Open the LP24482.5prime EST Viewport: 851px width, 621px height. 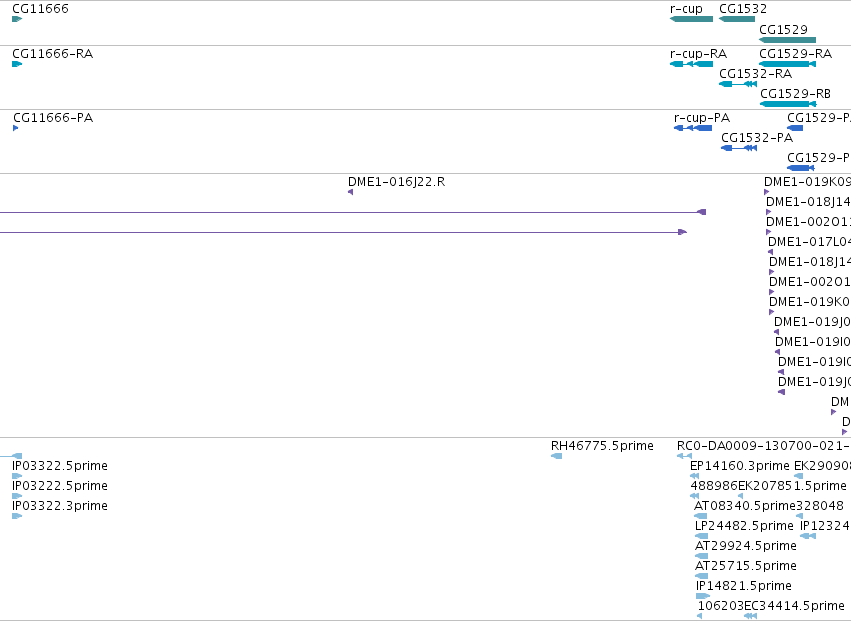click(701, 536)
